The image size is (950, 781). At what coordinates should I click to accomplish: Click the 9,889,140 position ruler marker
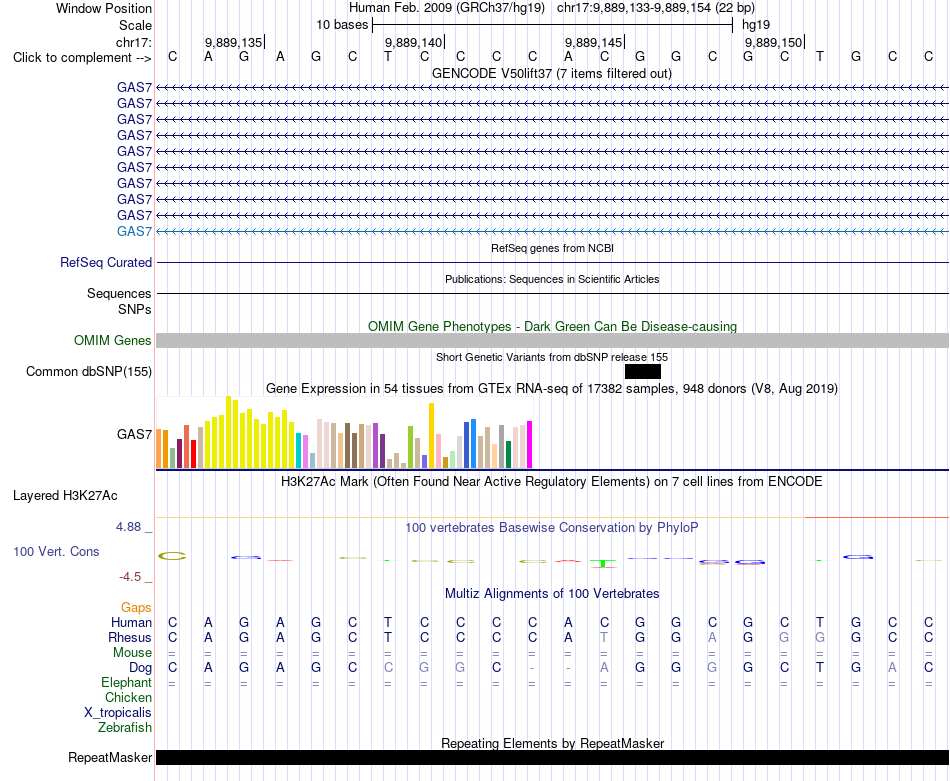414,42
